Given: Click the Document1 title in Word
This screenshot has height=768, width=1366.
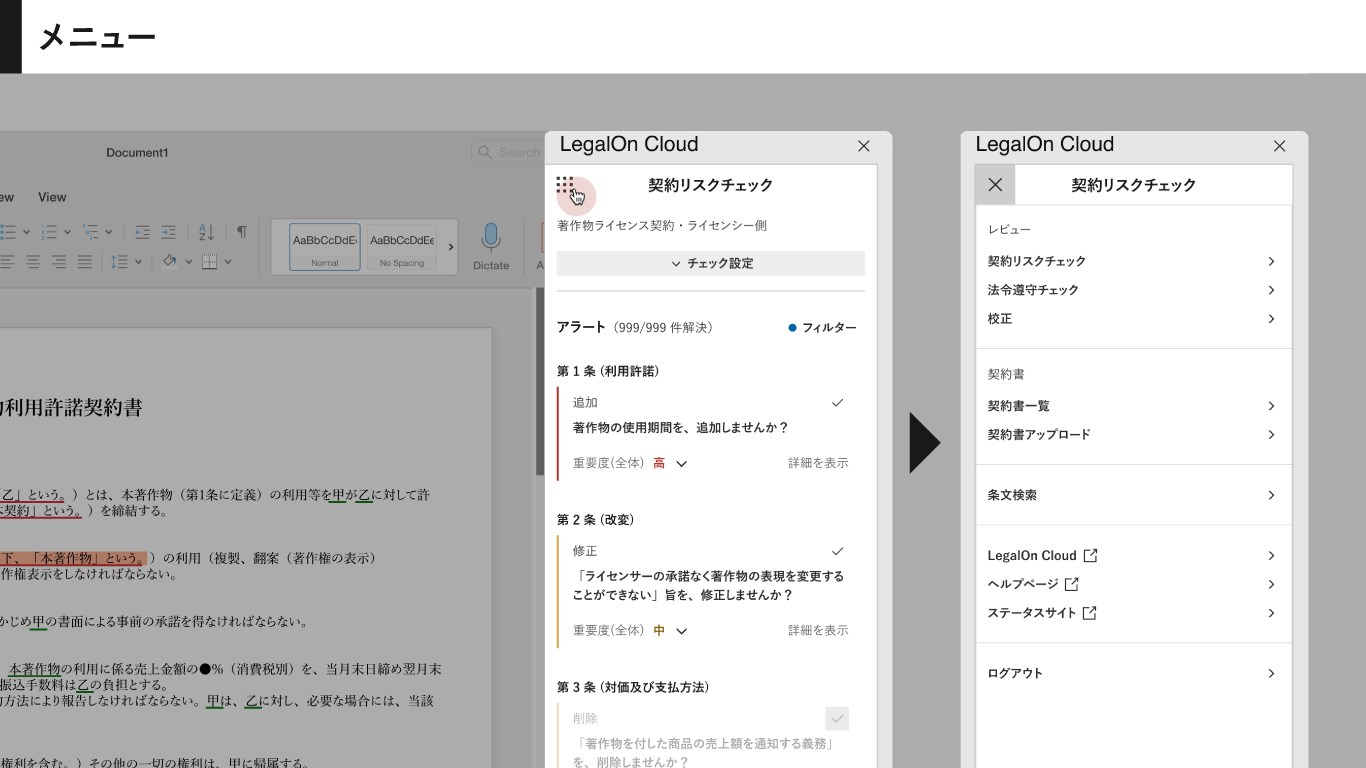Looking at the screenshot, I should [x=138, y=153].
